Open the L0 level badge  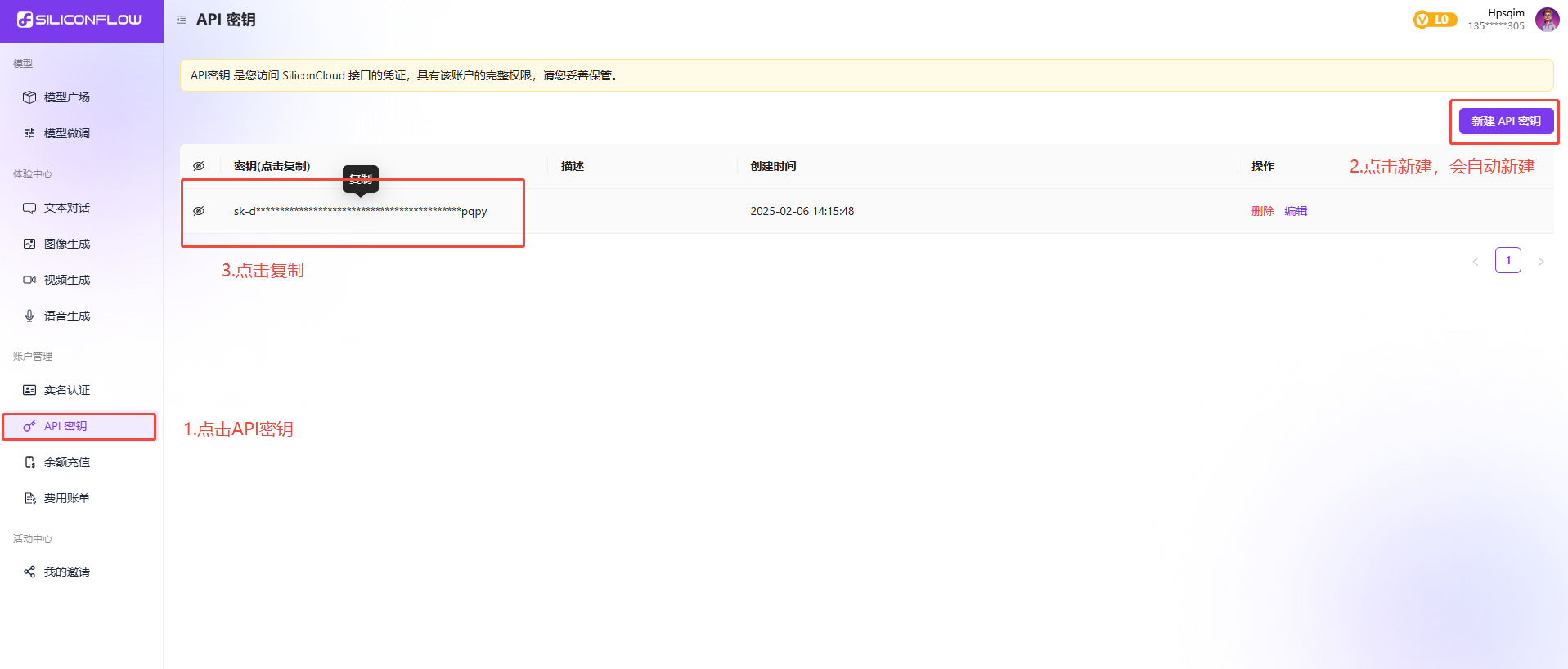1435,20
